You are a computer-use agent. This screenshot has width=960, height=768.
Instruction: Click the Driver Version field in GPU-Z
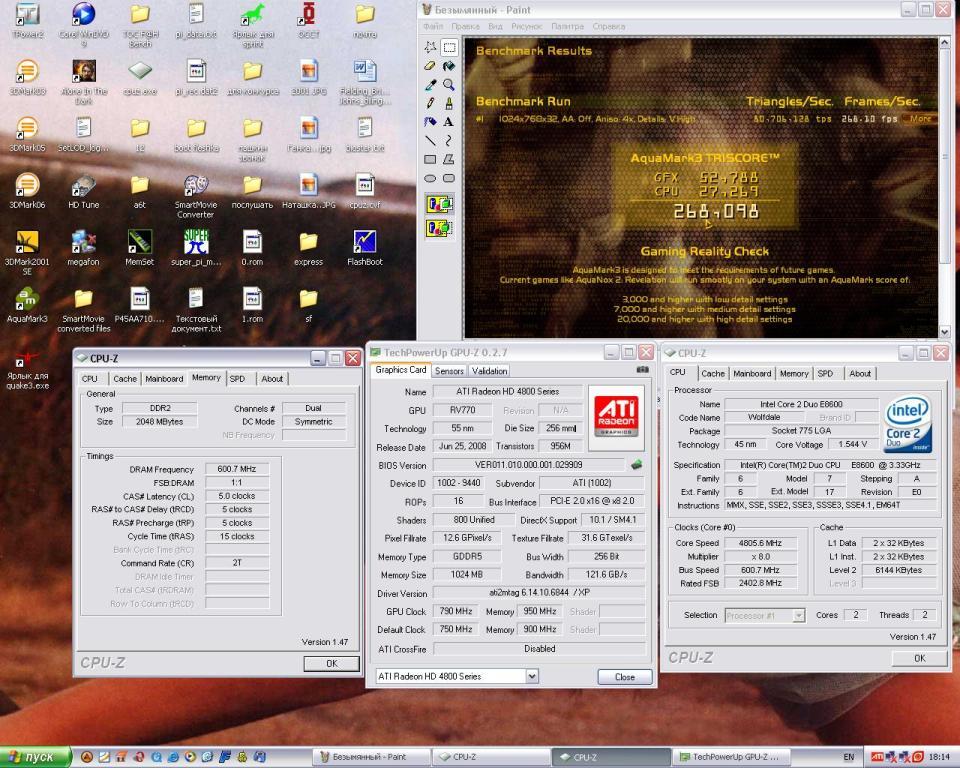point(539,593)
